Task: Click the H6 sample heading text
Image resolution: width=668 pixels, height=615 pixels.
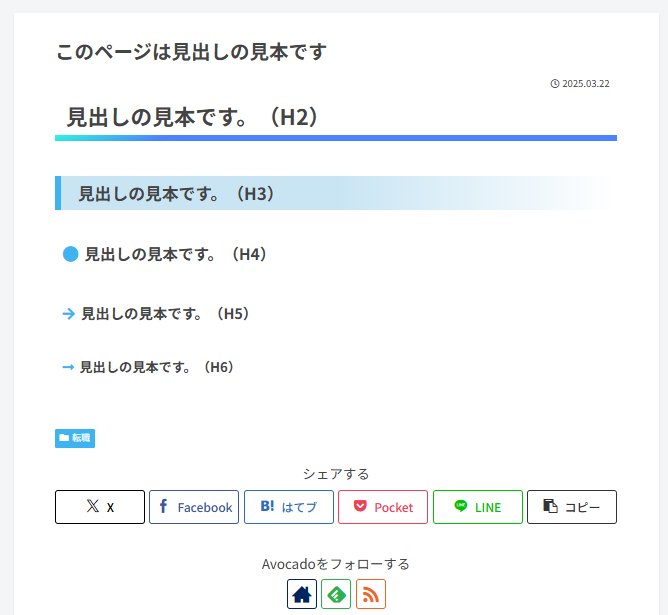Action: pyautogui.click(x=157, y=367)
